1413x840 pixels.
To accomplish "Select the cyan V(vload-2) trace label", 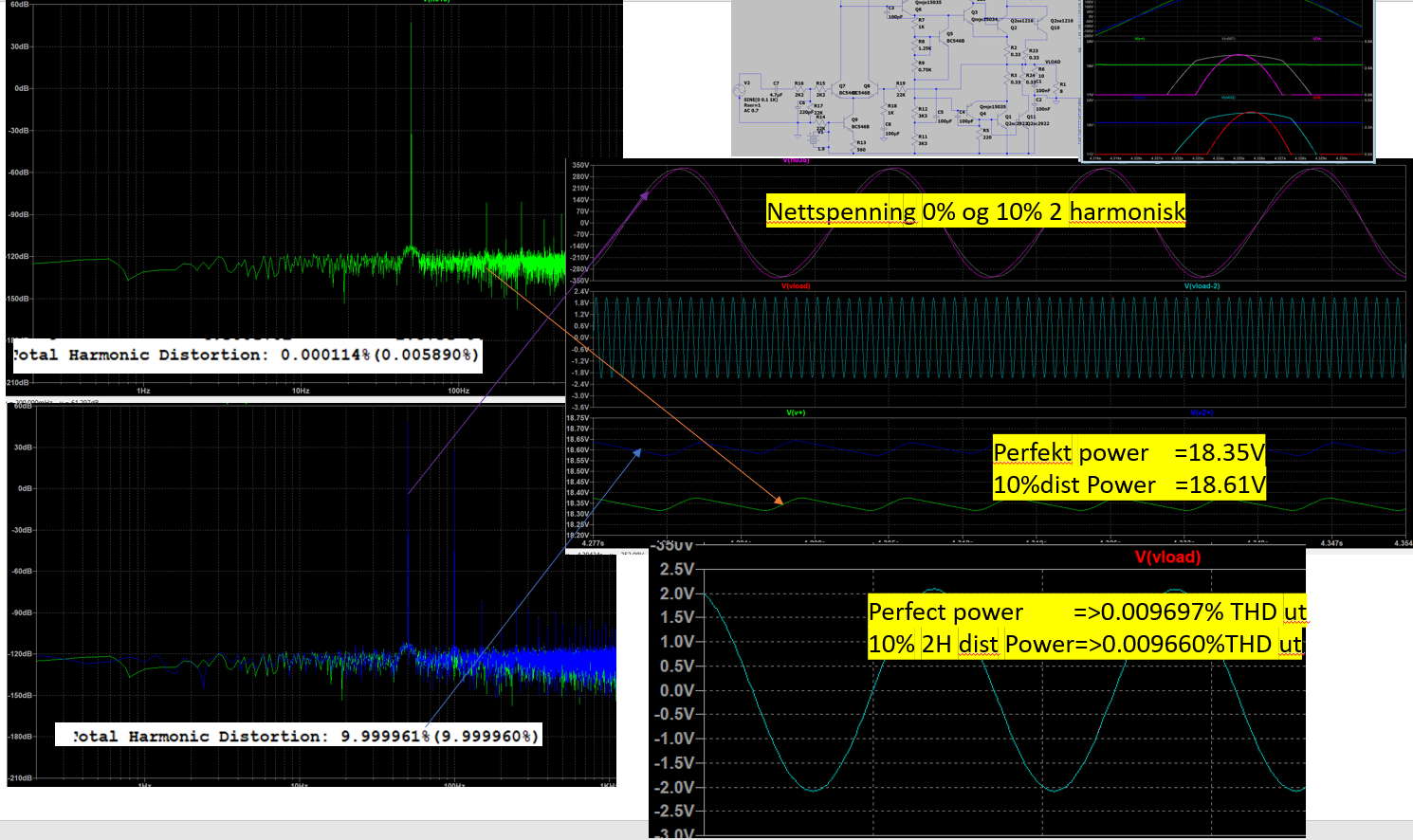I will pyautogui.click(x=1202, y=285).
